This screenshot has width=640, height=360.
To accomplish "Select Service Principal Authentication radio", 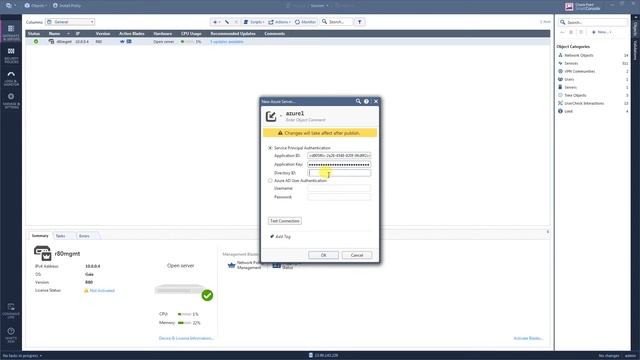I will pyautogui.click(x=270, y=148).
